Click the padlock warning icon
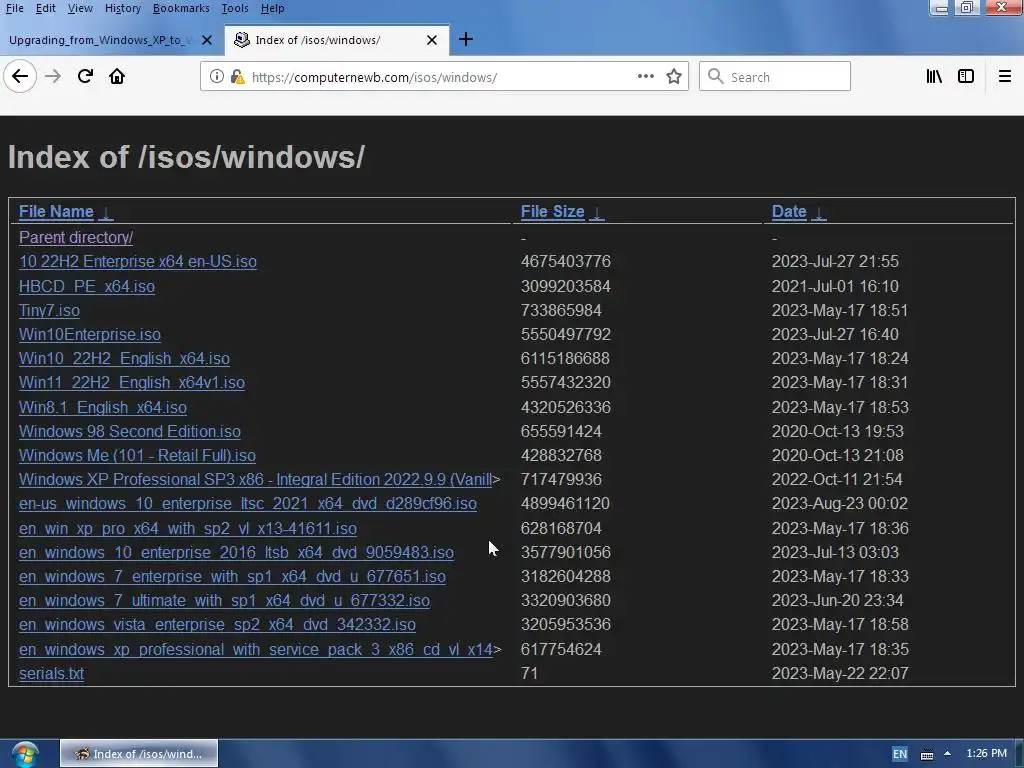1024x768 pixels. tap(238, 77)
